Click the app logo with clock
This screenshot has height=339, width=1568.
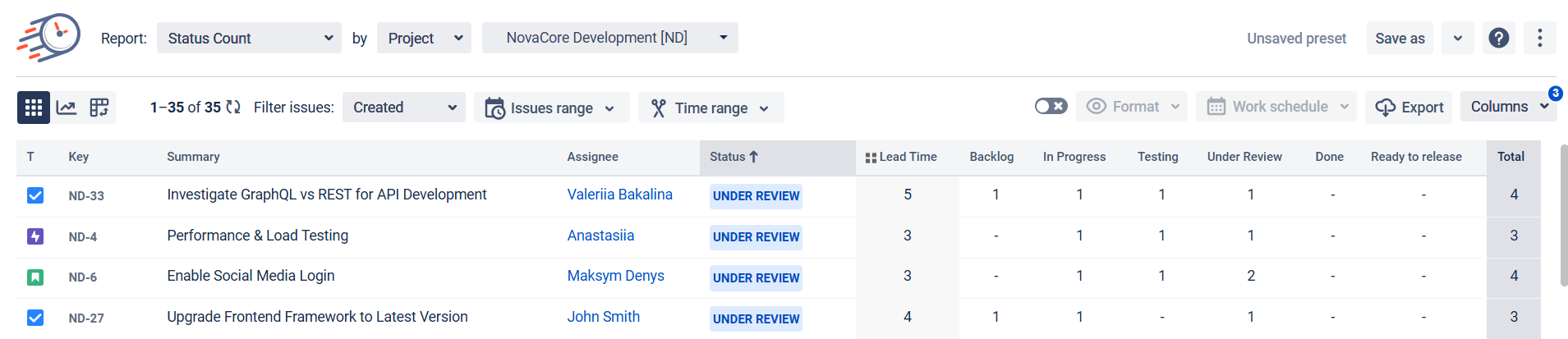tap(49, 38)
